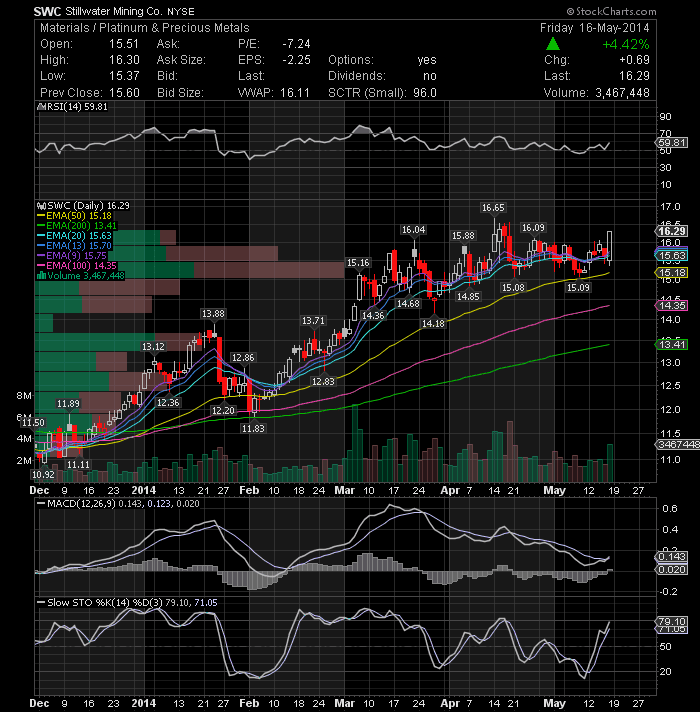Click the 12.20 low price label
Viewport: 700px width, 712px height.
point(223,410)
